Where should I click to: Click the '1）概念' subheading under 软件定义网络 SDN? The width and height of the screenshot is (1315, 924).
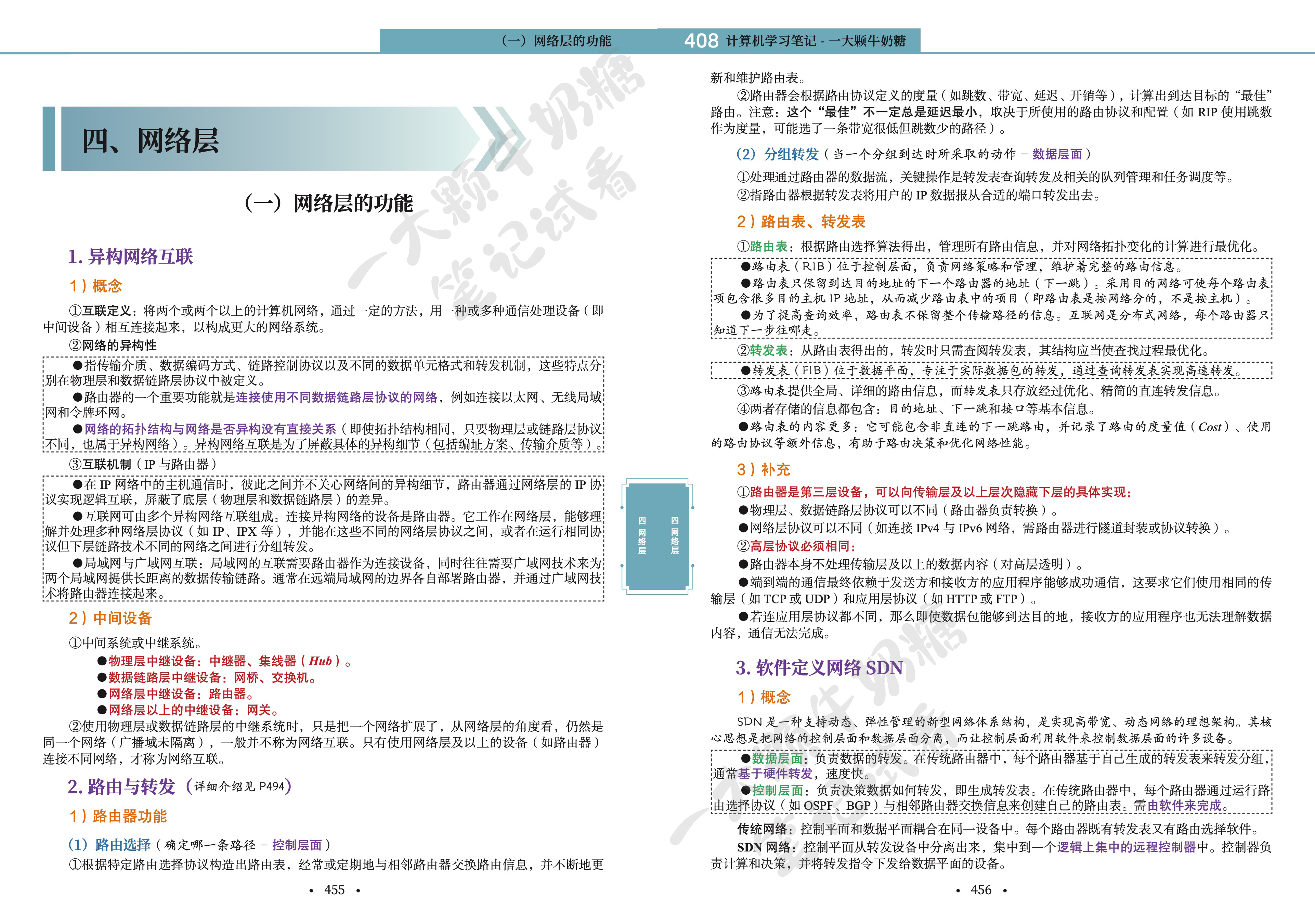click(x=764, y=697)
